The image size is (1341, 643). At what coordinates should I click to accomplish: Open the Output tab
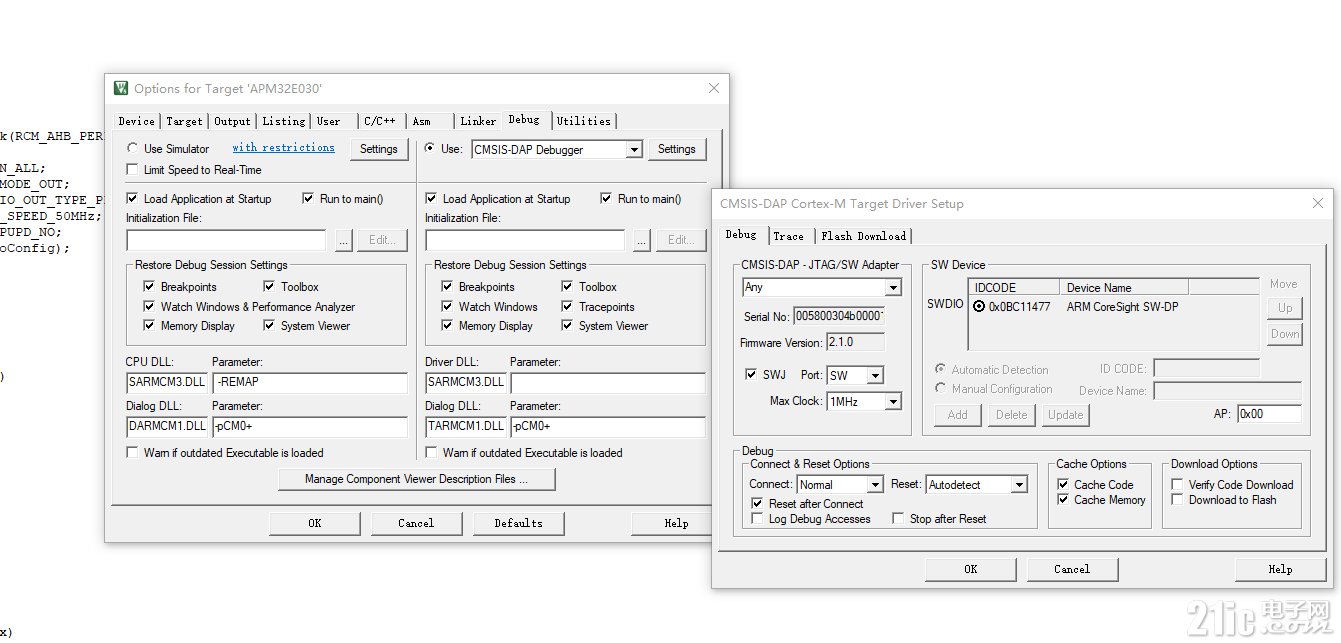(x=232, y=121)
